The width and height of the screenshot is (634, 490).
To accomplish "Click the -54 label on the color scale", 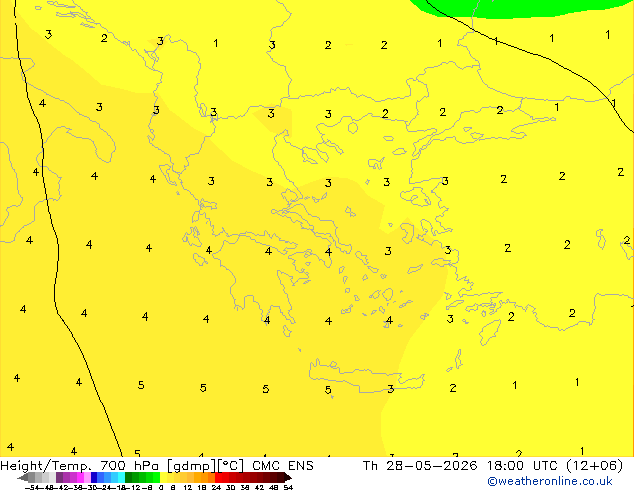I will [x=34, y=487].
